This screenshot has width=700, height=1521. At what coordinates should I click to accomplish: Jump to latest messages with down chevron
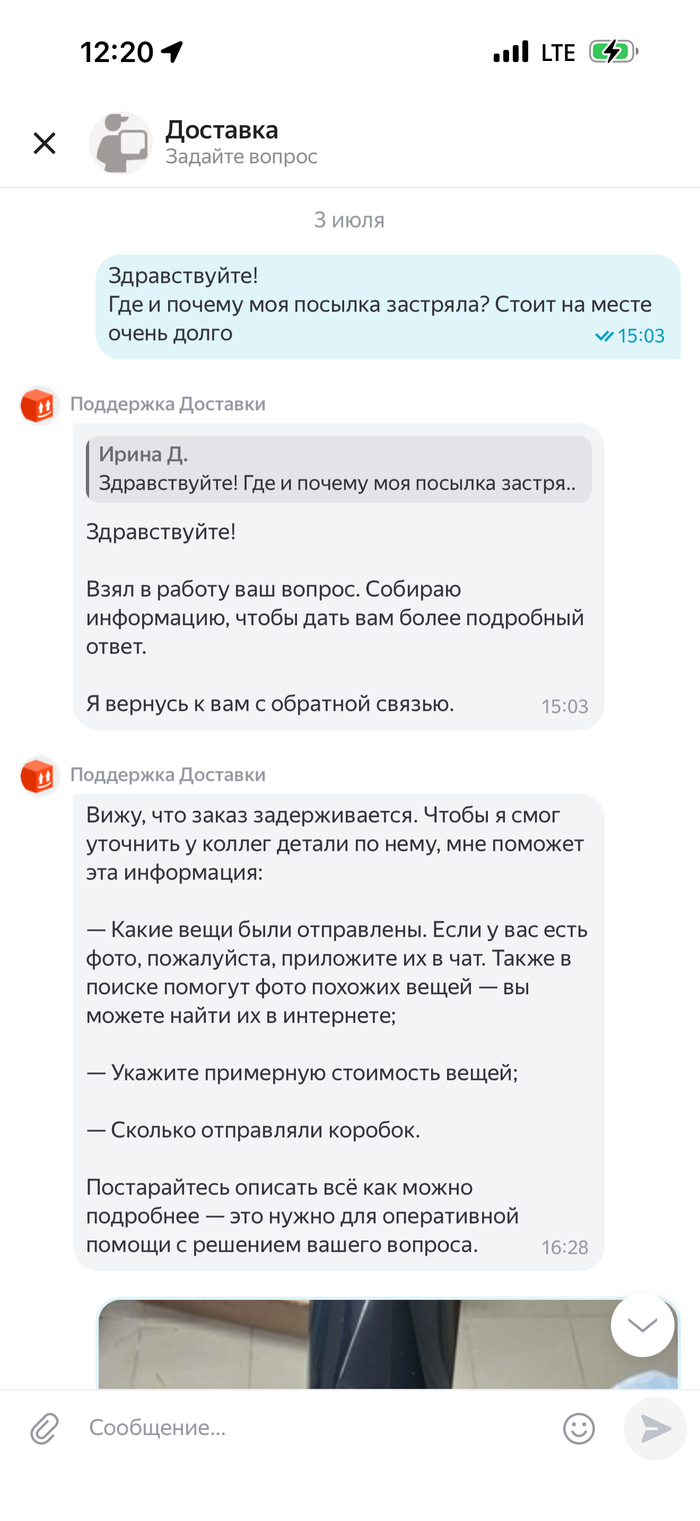pos(643,1325)
